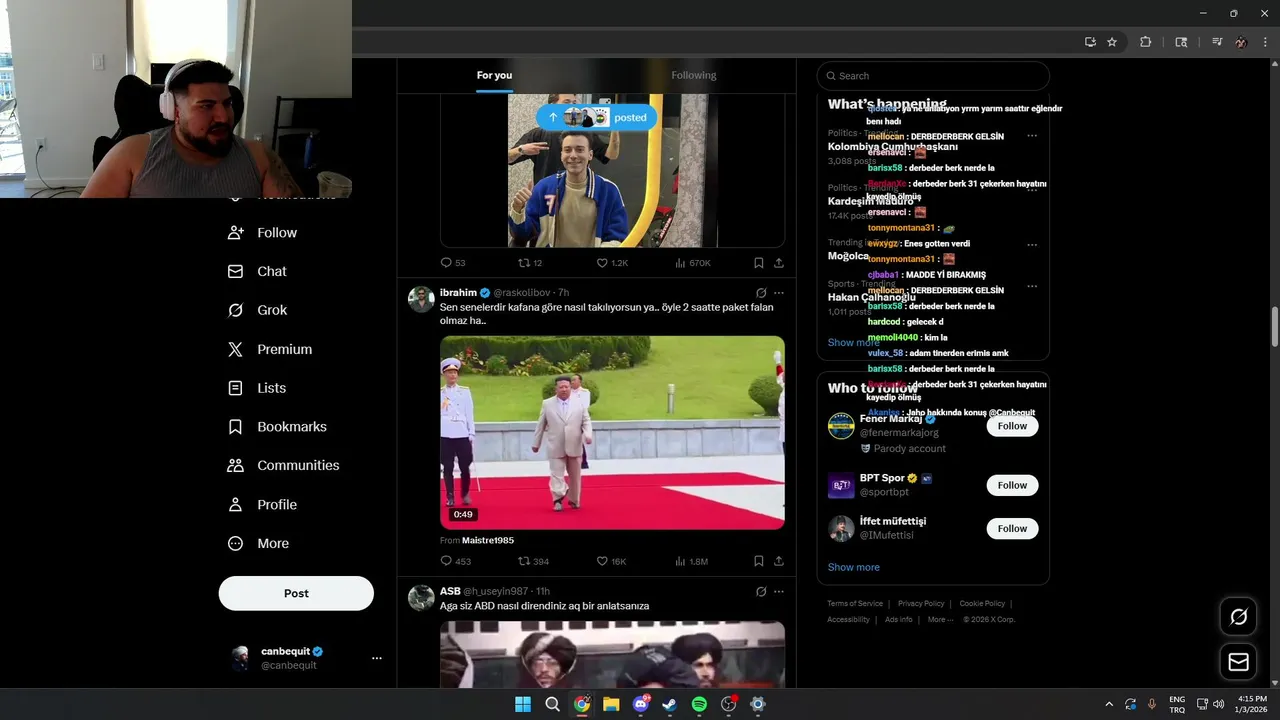Open the Chrome three-dot menu
The width and height of the screenshot is (1280, 720).
point(1266,42)
